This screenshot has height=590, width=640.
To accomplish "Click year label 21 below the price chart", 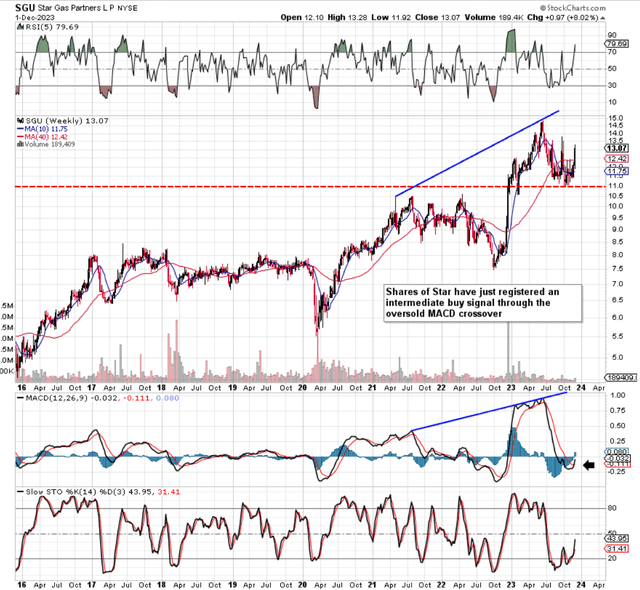I will (372, 388).
